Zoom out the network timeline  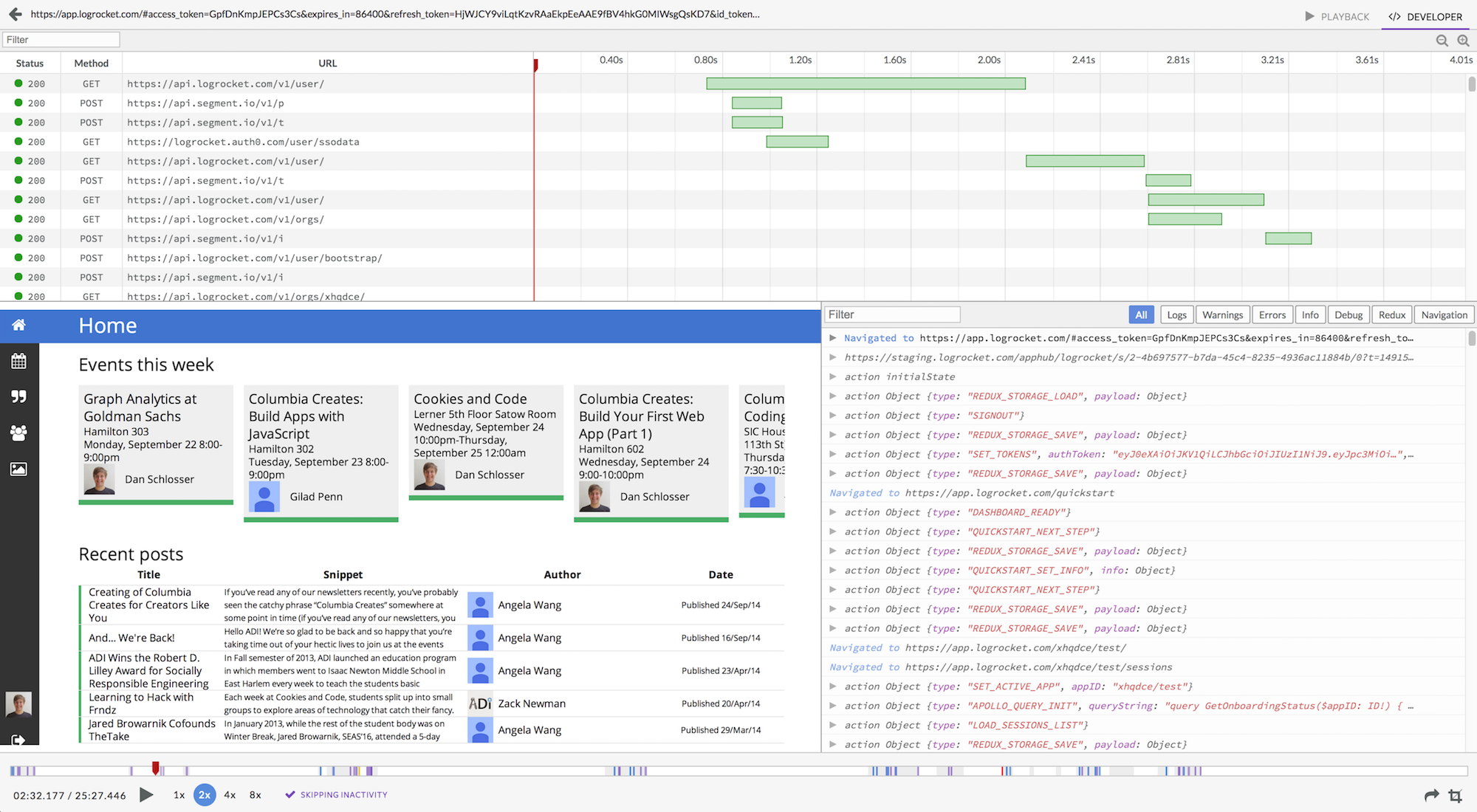tap(1442, 41)
